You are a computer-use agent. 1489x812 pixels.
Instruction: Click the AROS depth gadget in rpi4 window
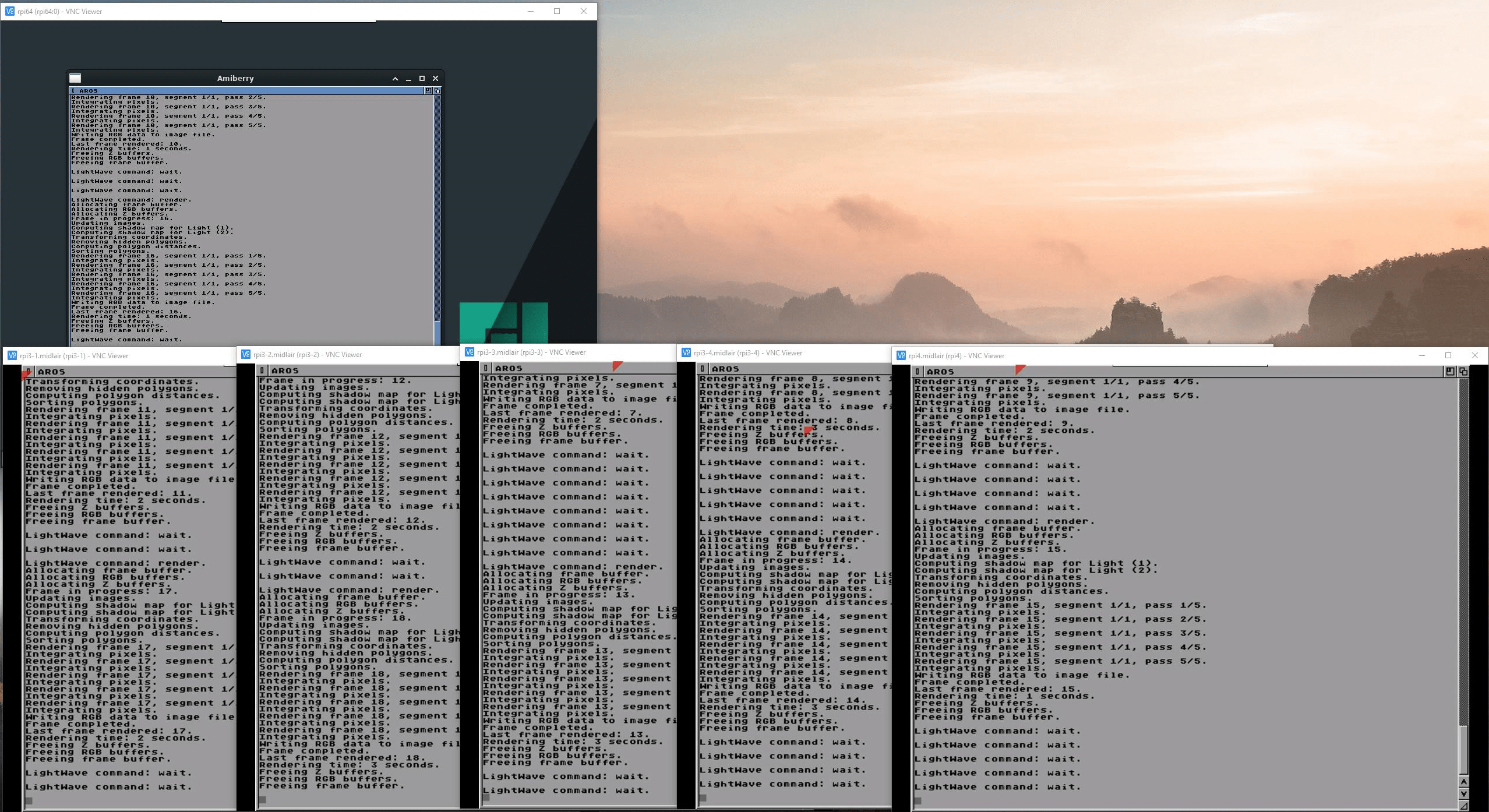pyautogui.click(x=1463, y=372)
